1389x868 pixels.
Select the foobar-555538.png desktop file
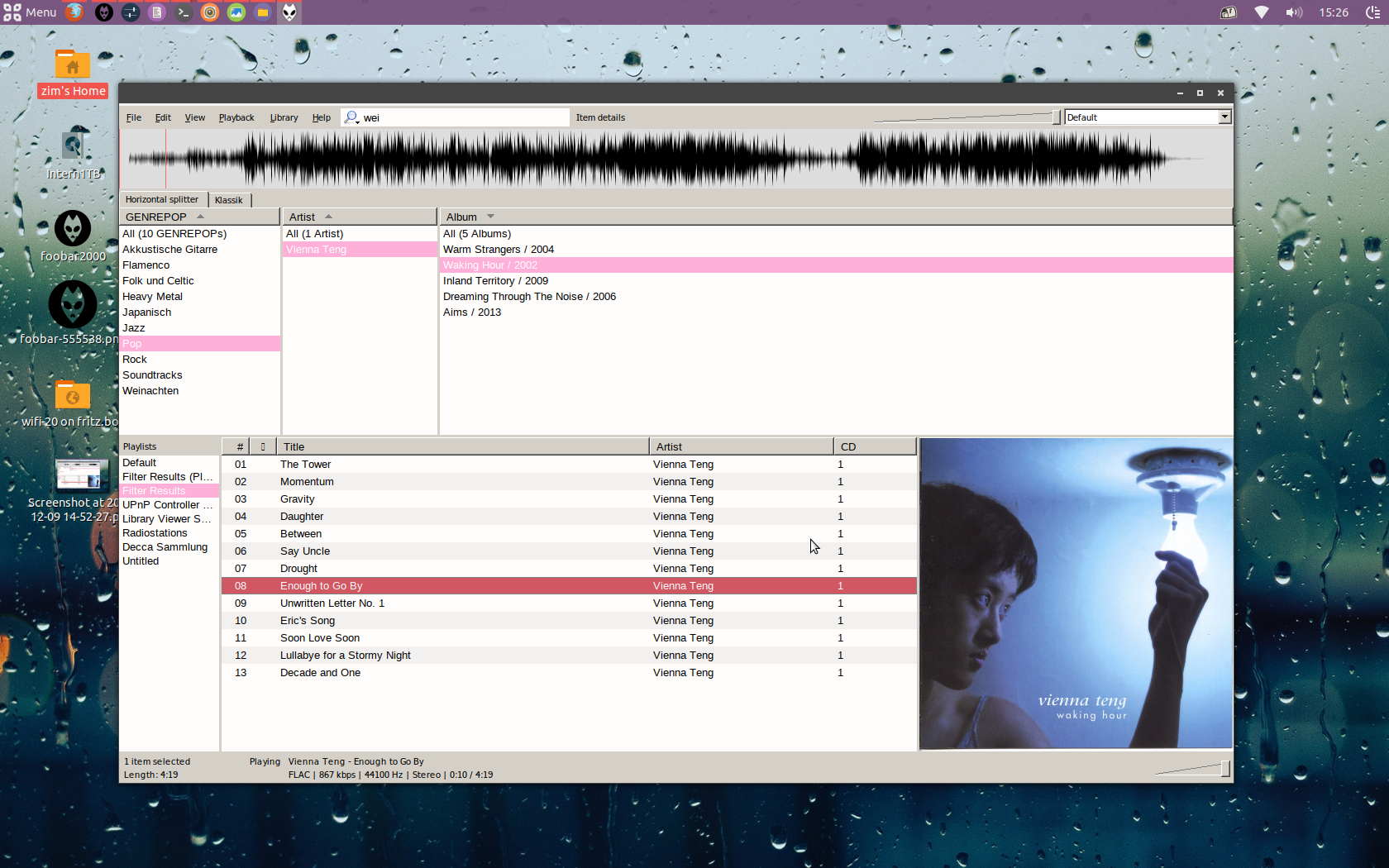pos(73,312)
